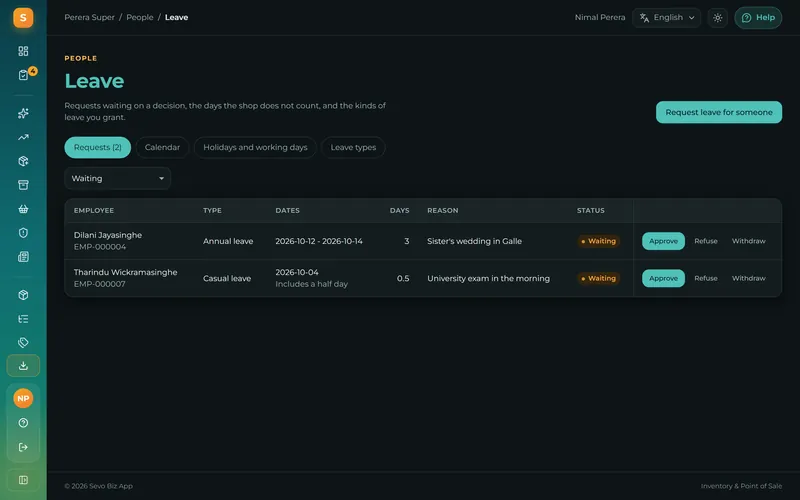Select the Requests (2) tab
This screenshot has width=800, height=500.
click(x=97, y=147)
